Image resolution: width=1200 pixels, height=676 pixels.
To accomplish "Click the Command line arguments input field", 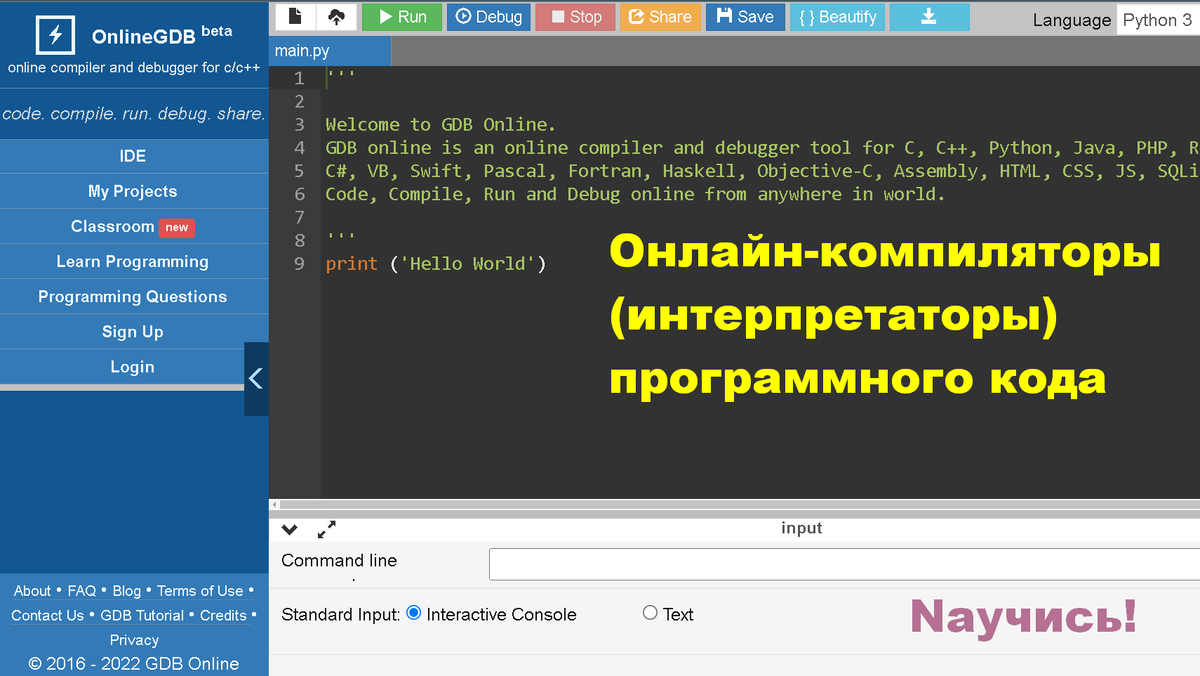I will point(844,564).
